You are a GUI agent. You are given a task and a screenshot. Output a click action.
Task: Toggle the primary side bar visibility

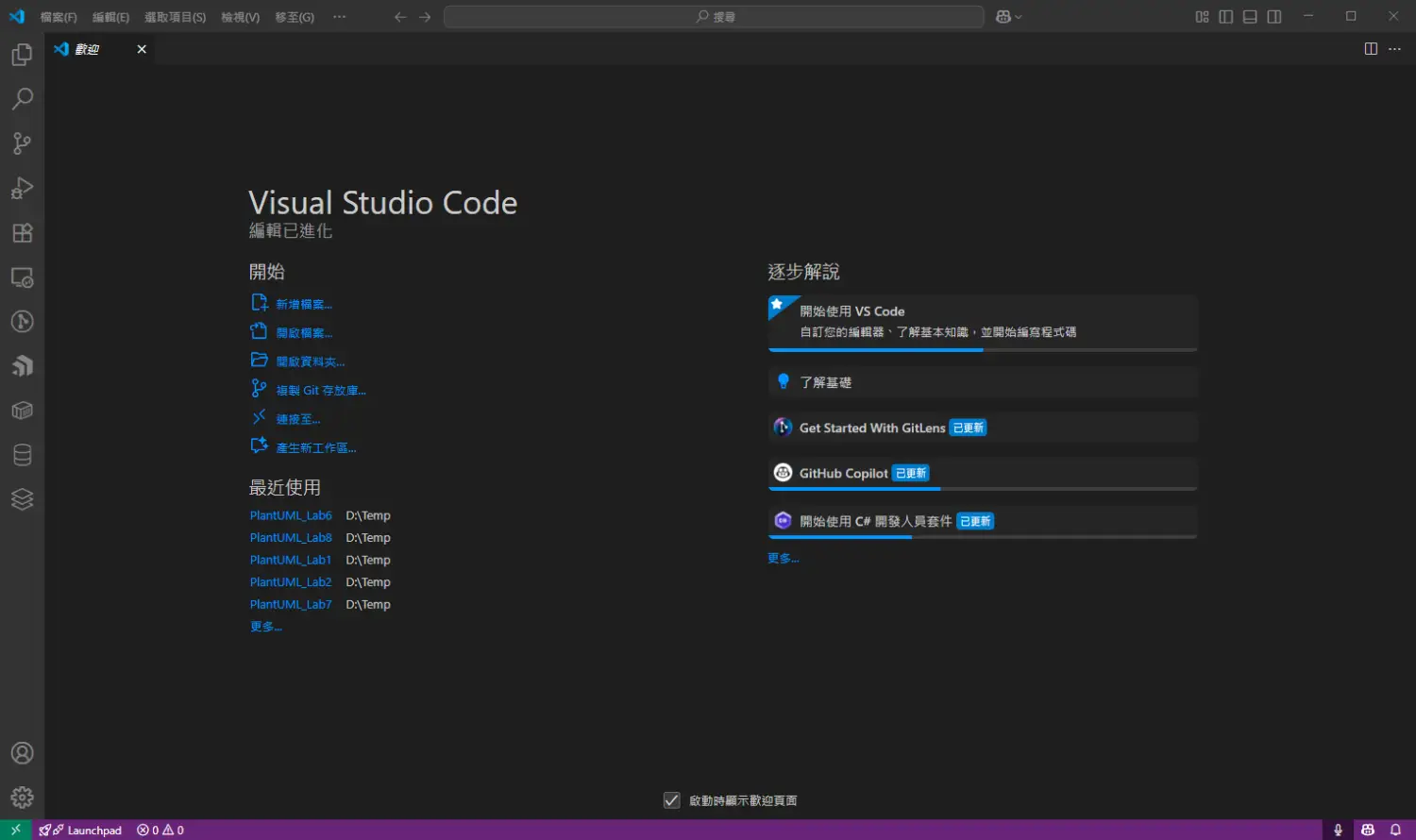(1226, 17)
